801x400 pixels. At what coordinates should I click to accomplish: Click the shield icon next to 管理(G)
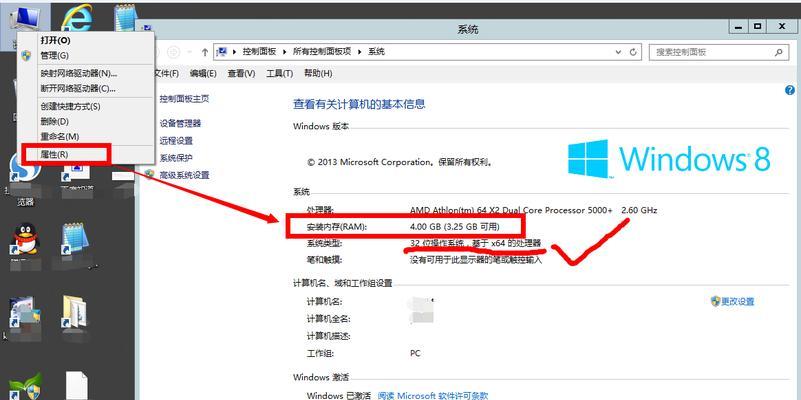tap(27, 55)
